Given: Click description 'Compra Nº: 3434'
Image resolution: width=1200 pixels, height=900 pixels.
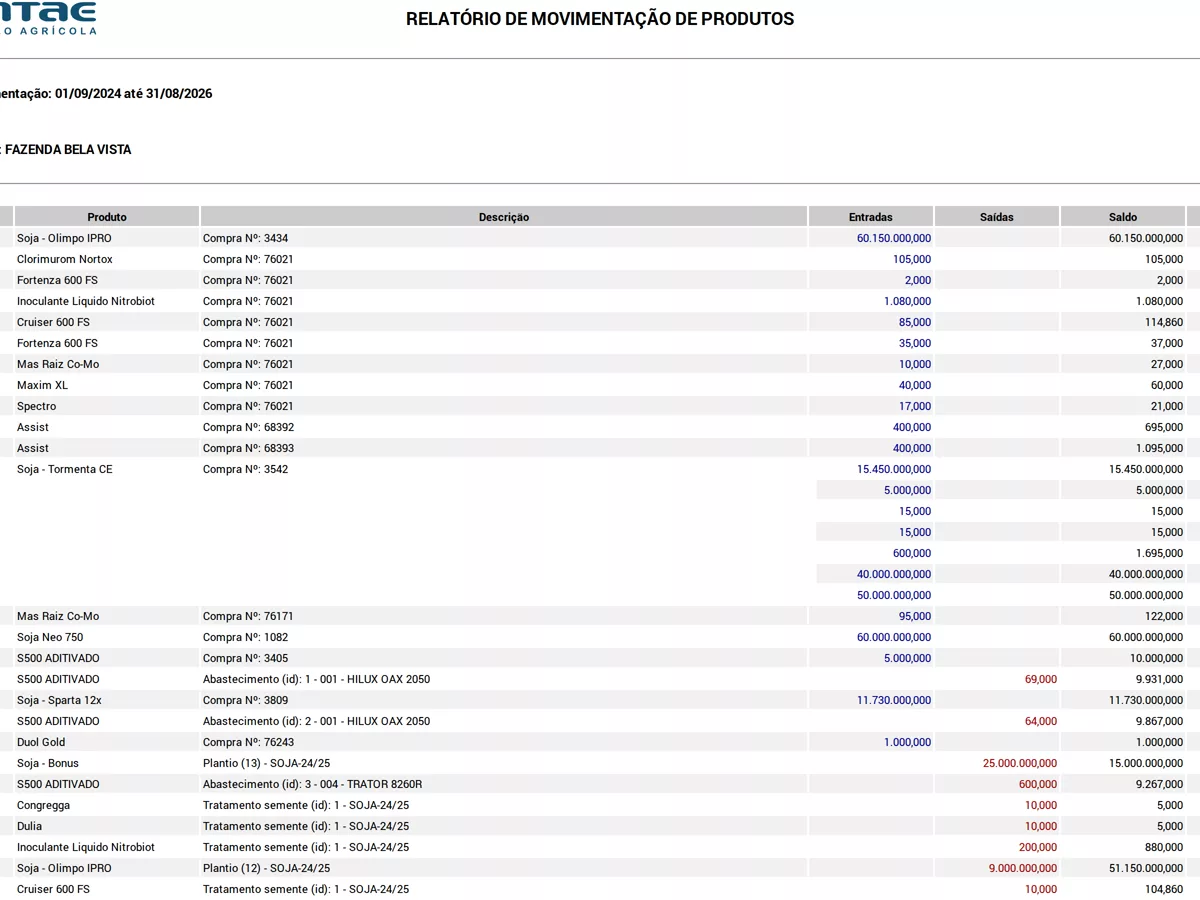Looking at the screenshot, I should 246,238.
